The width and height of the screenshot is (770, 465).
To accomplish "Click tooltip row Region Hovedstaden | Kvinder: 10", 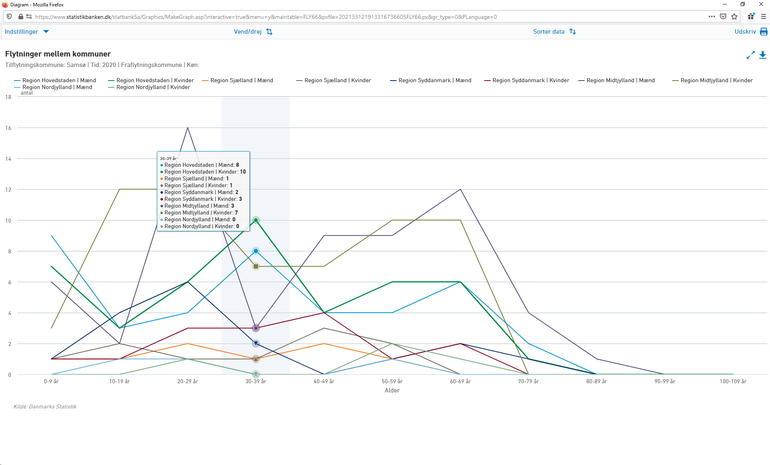I will pyautogui.click(x=203, y=172).
